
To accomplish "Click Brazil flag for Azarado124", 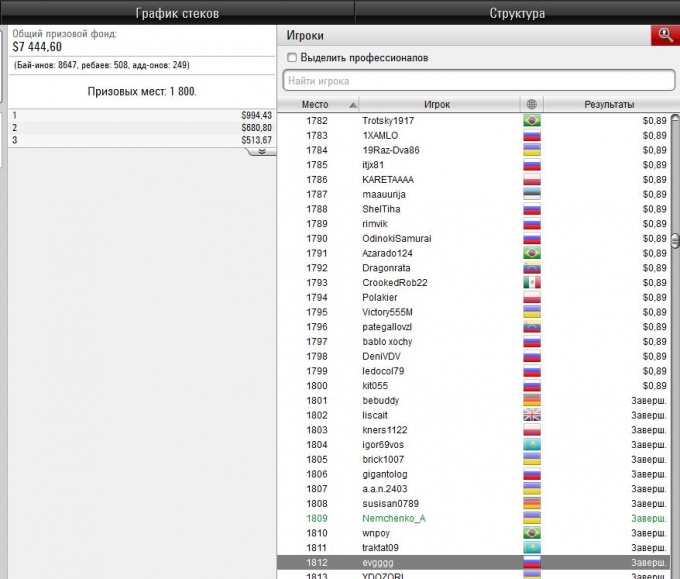I will [532, 253].
